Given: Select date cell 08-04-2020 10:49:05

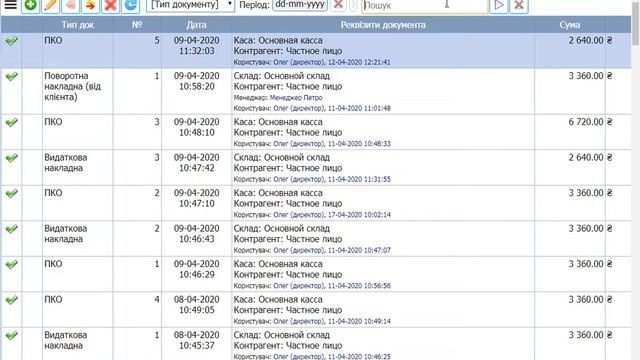Looking at the screenshot, I should [x=196, y=310].
